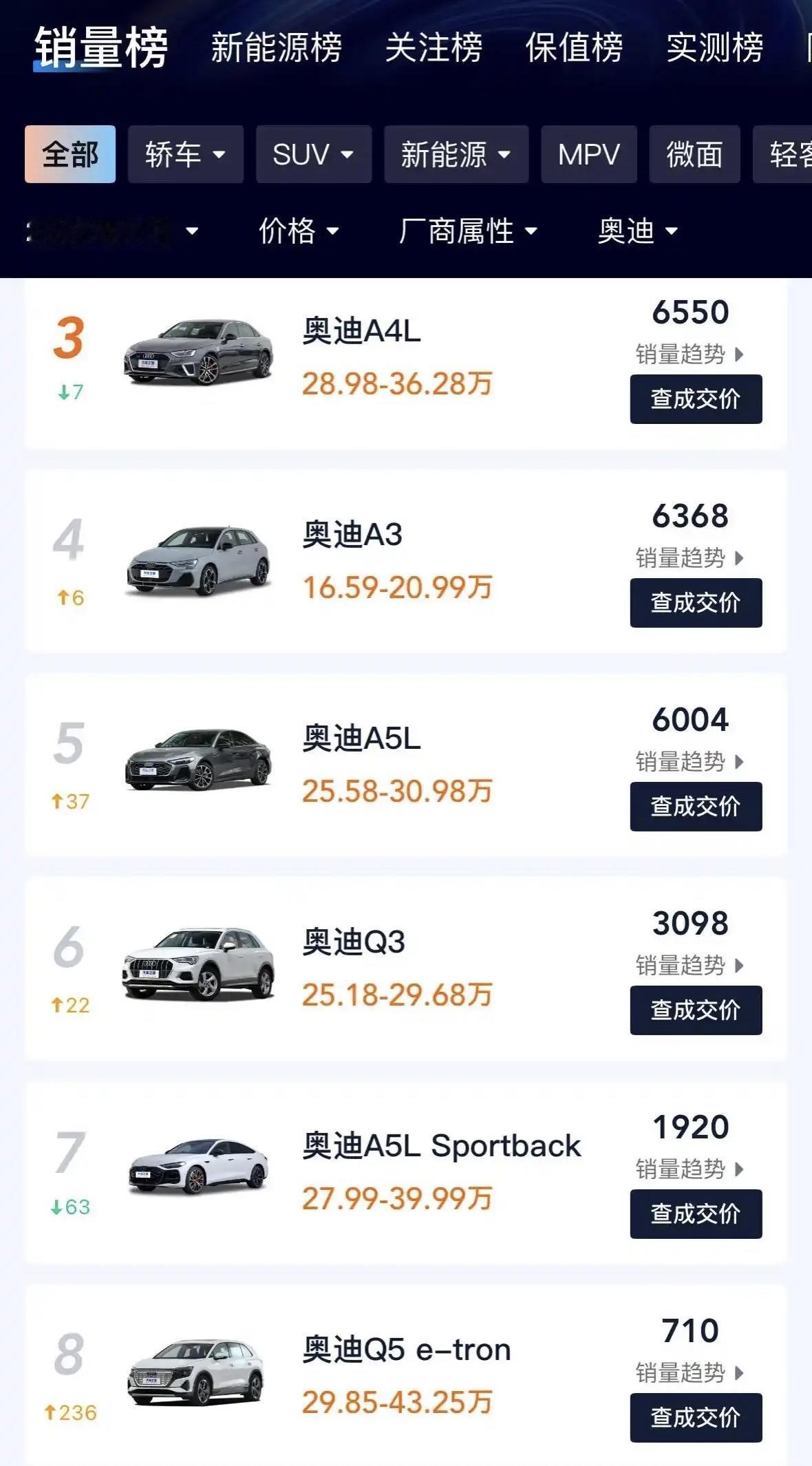
Task: Click 查成交价 button for 奥迪A3
Action: (696, 603)
